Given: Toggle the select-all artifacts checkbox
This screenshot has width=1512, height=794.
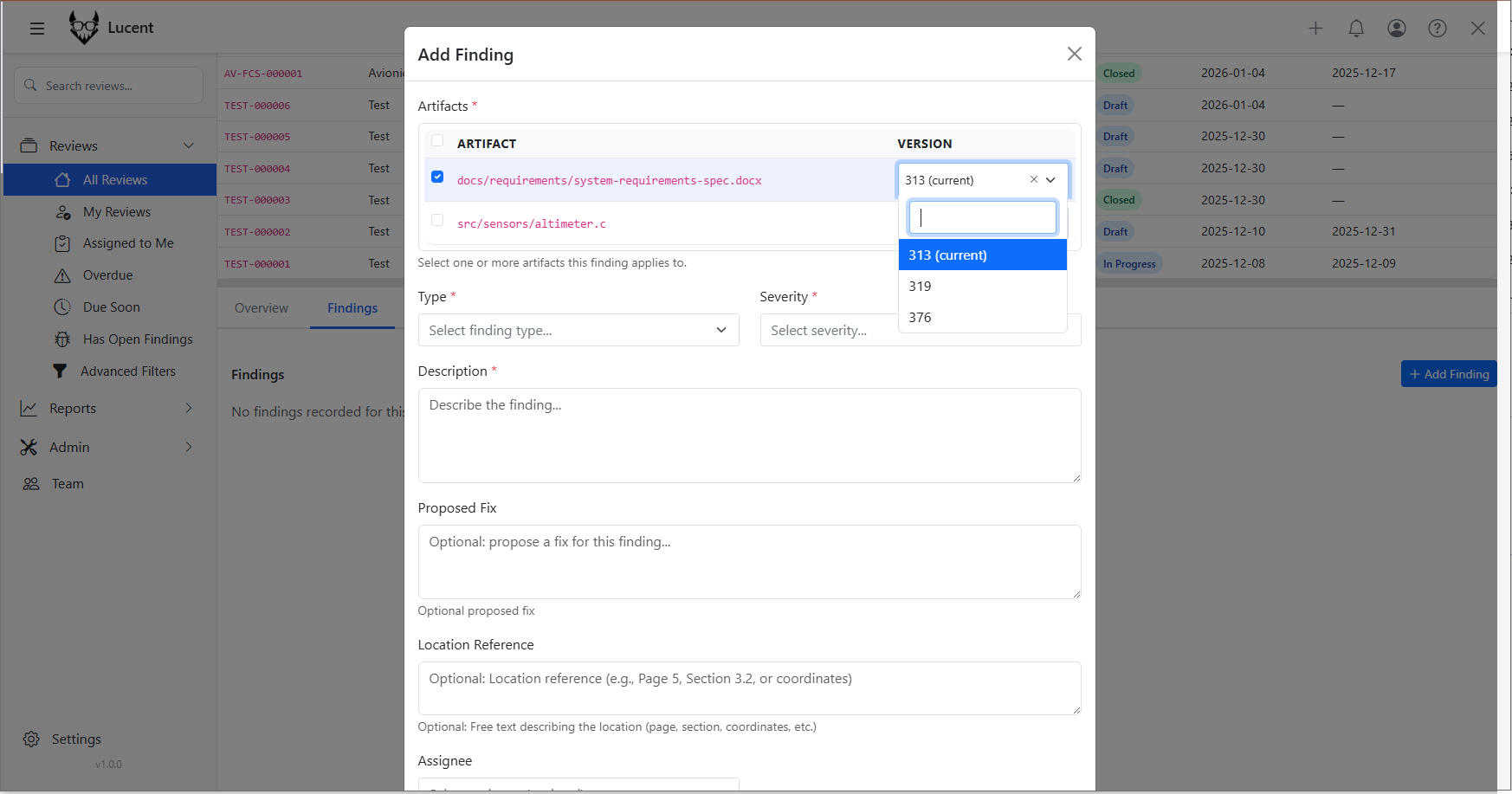Looking at the screenshot, I should [x=437, y=140].
